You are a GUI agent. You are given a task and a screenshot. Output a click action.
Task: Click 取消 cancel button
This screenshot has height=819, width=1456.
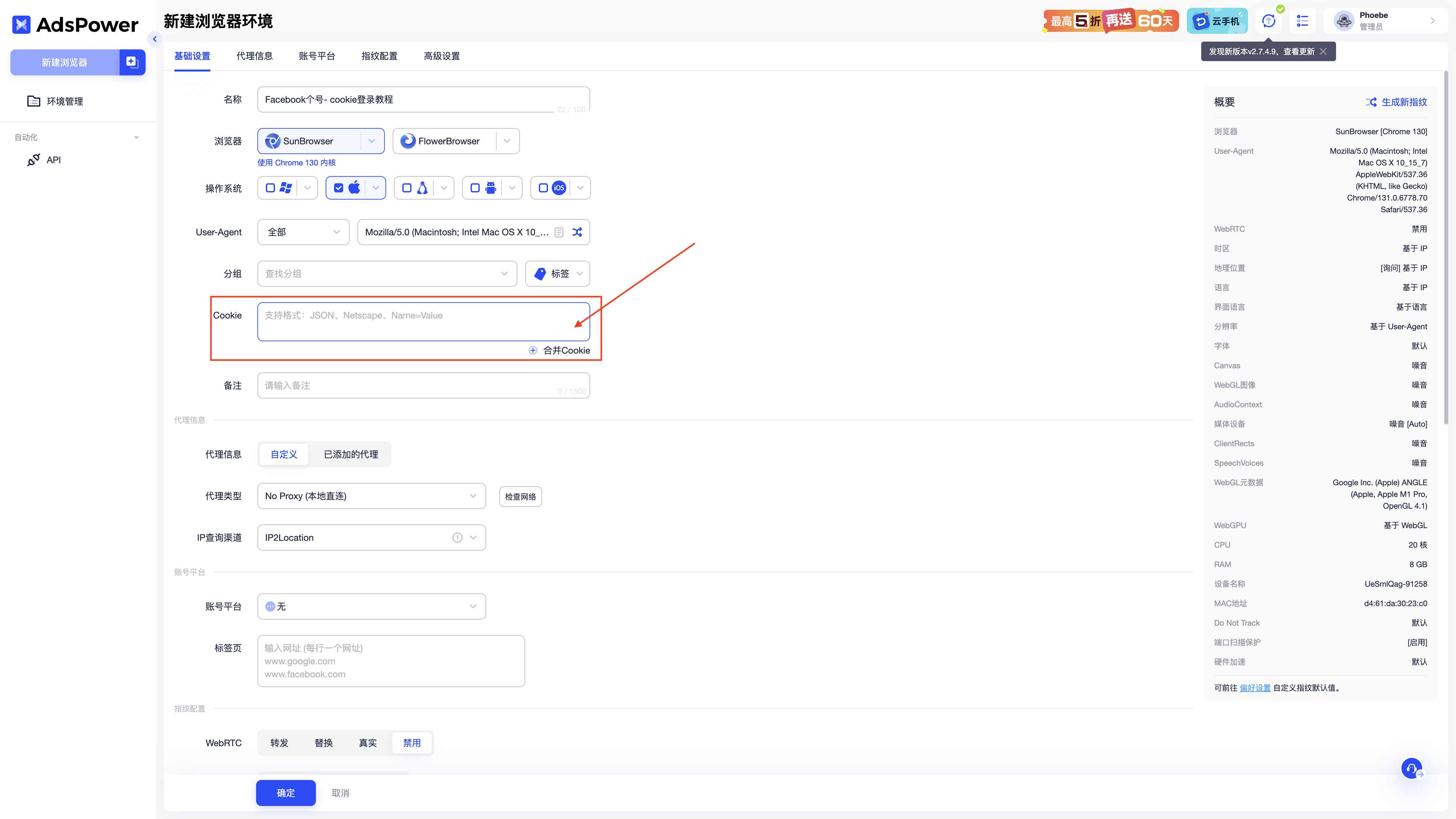click(340, 793)
